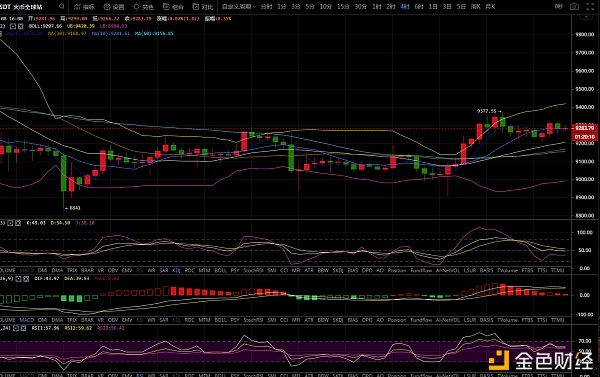The height and width of the screenshot is (377, 600).
Task: Choose CCI in the strip under the KDJ panel
Action: point(284,270)
